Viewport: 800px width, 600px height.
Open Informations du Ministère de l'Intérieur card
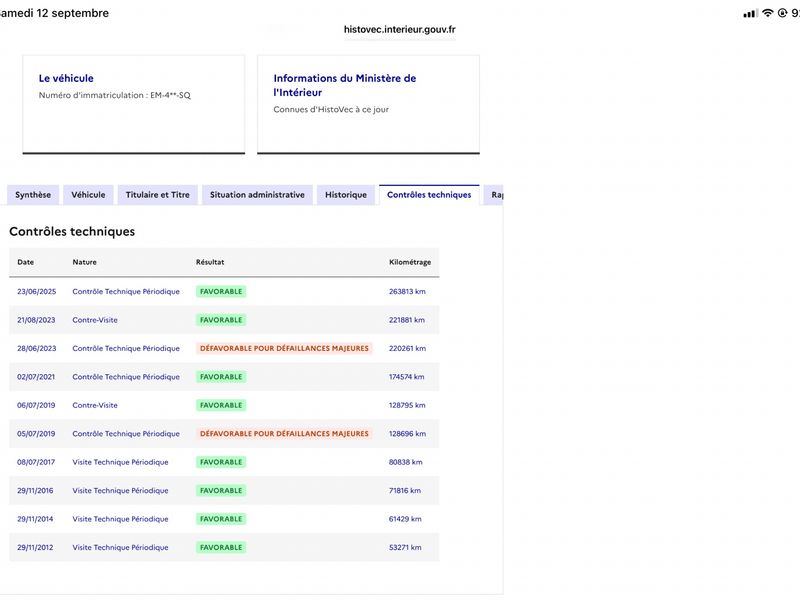click(x=368, y=104)
